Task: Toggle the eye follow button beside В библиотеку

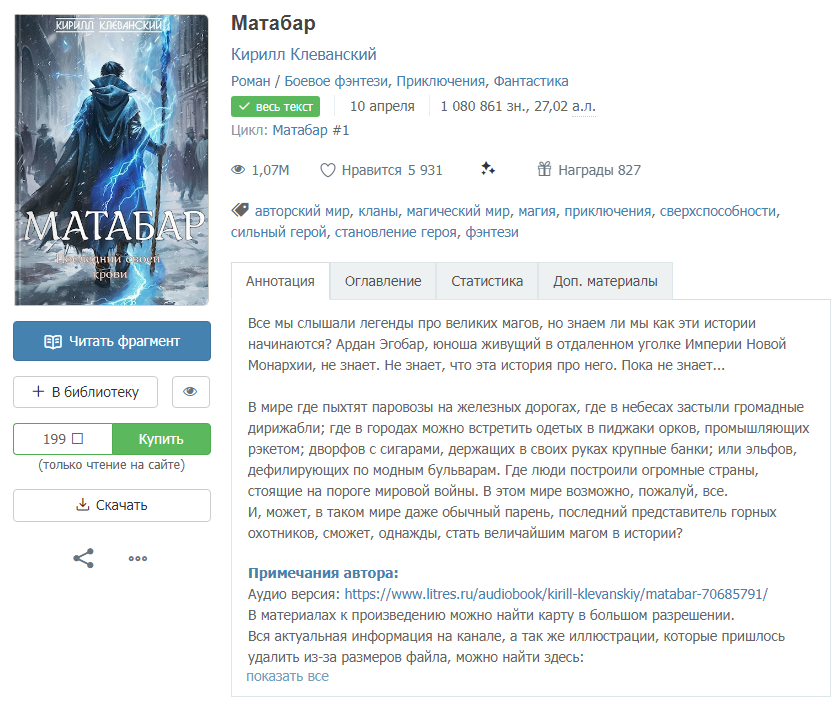Action: (190, 392)
